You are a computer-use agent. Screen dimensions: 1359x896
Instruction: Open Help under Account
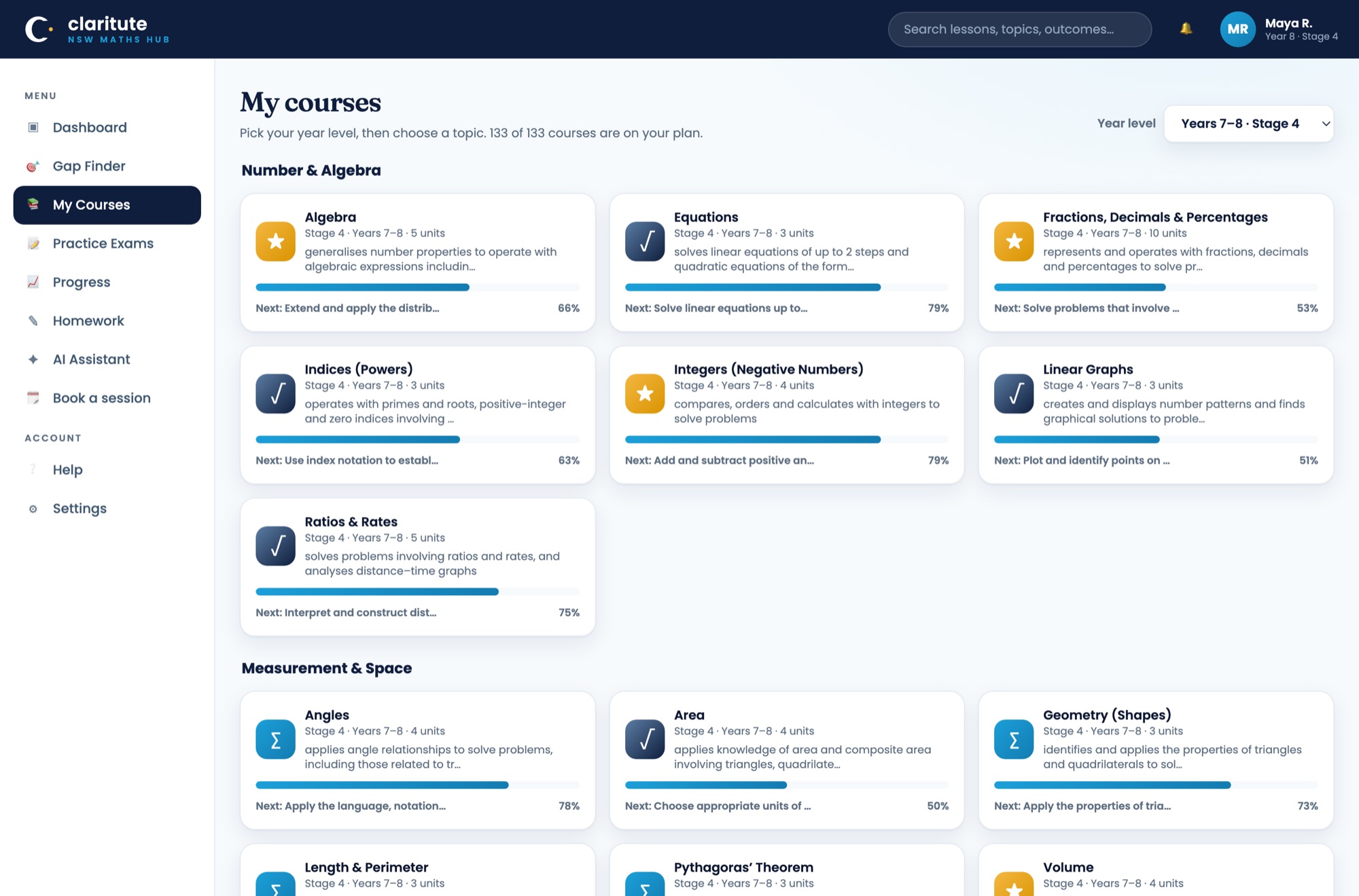[x=107, y=470]
